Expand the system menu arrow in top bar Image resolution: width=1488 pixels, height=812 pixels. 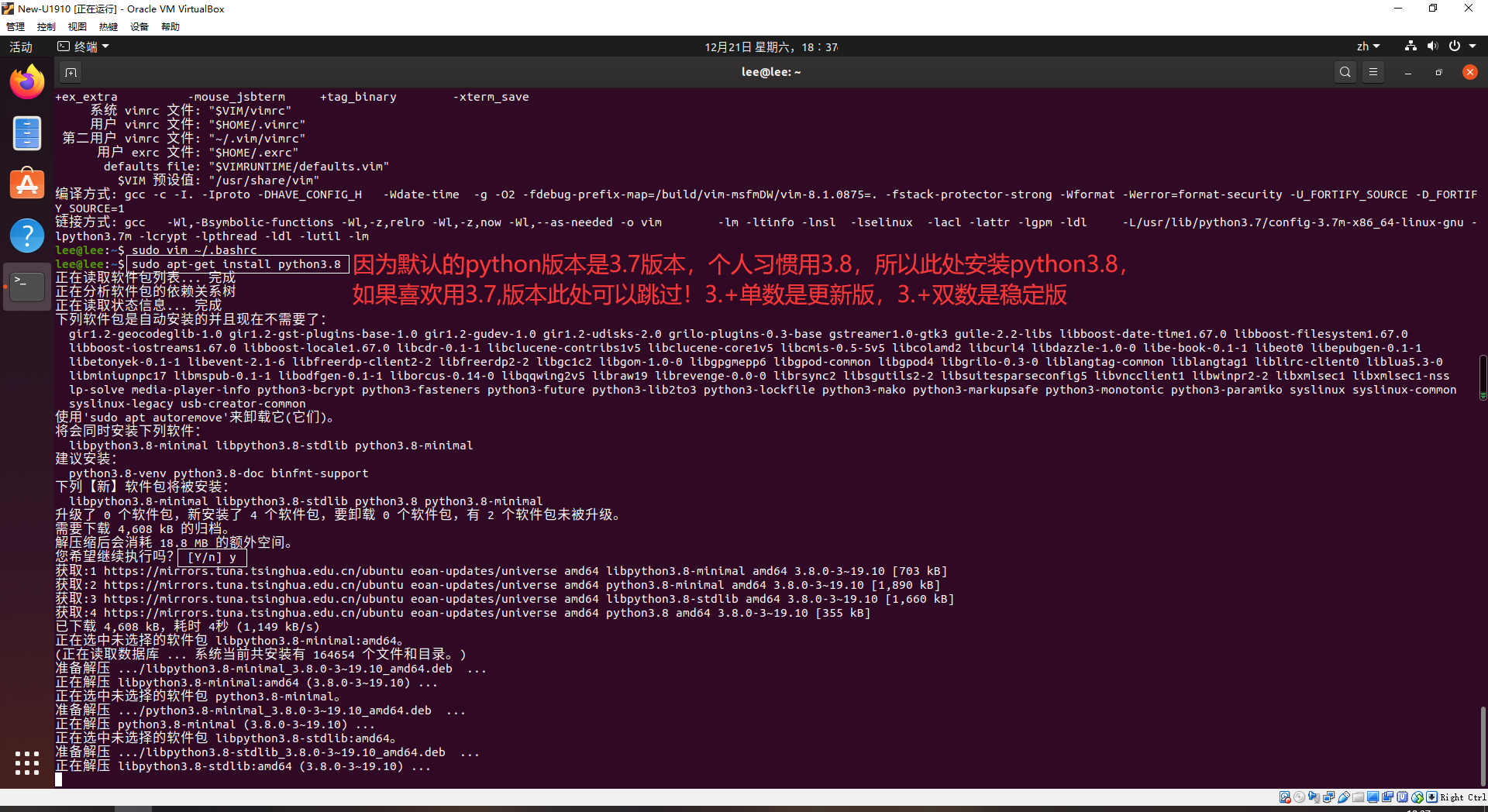(1472, 46)
